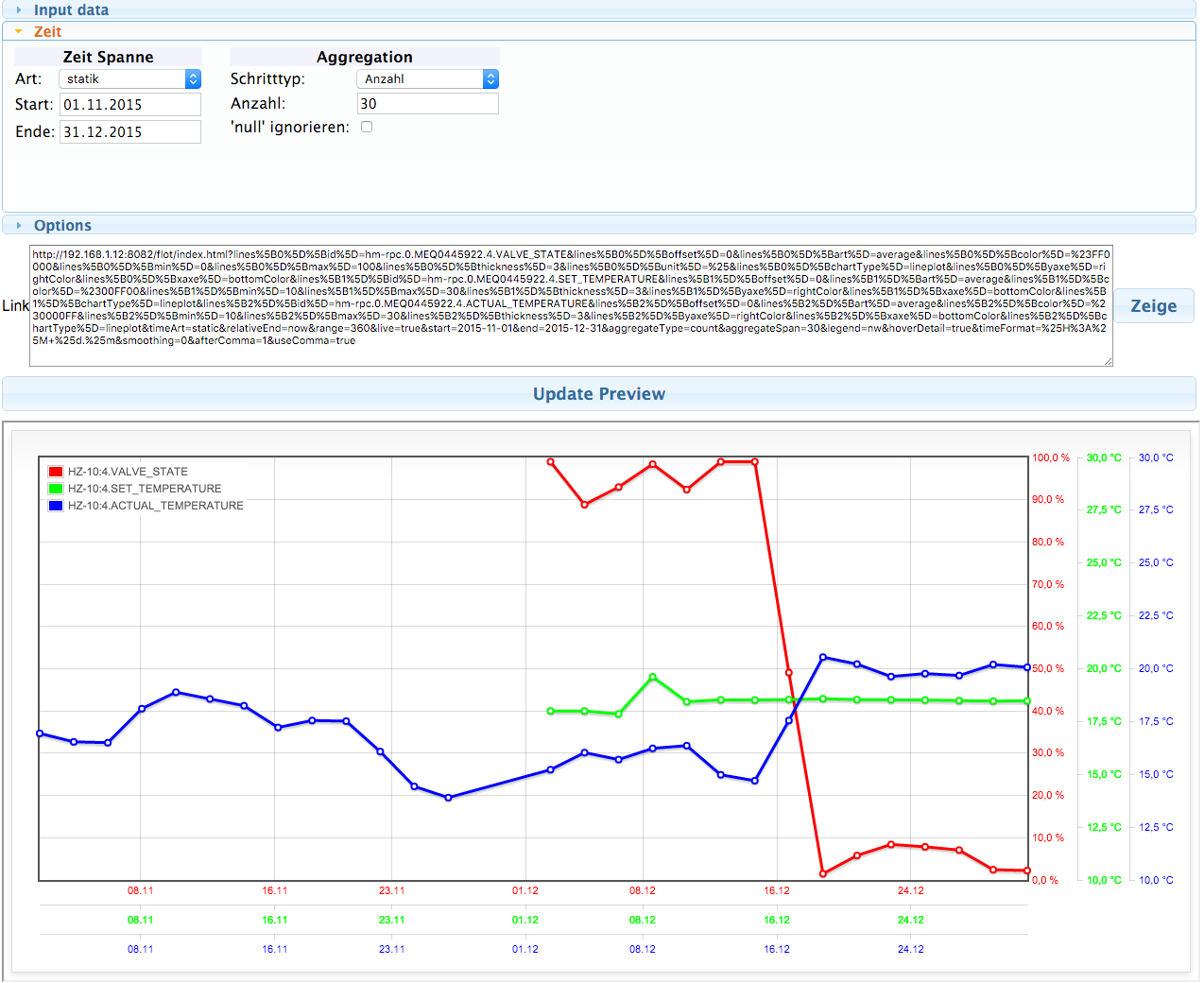This screenshot has height=983, width=1204.
Task: Click the green 30,0 °C axis label
Action: 1104,457
